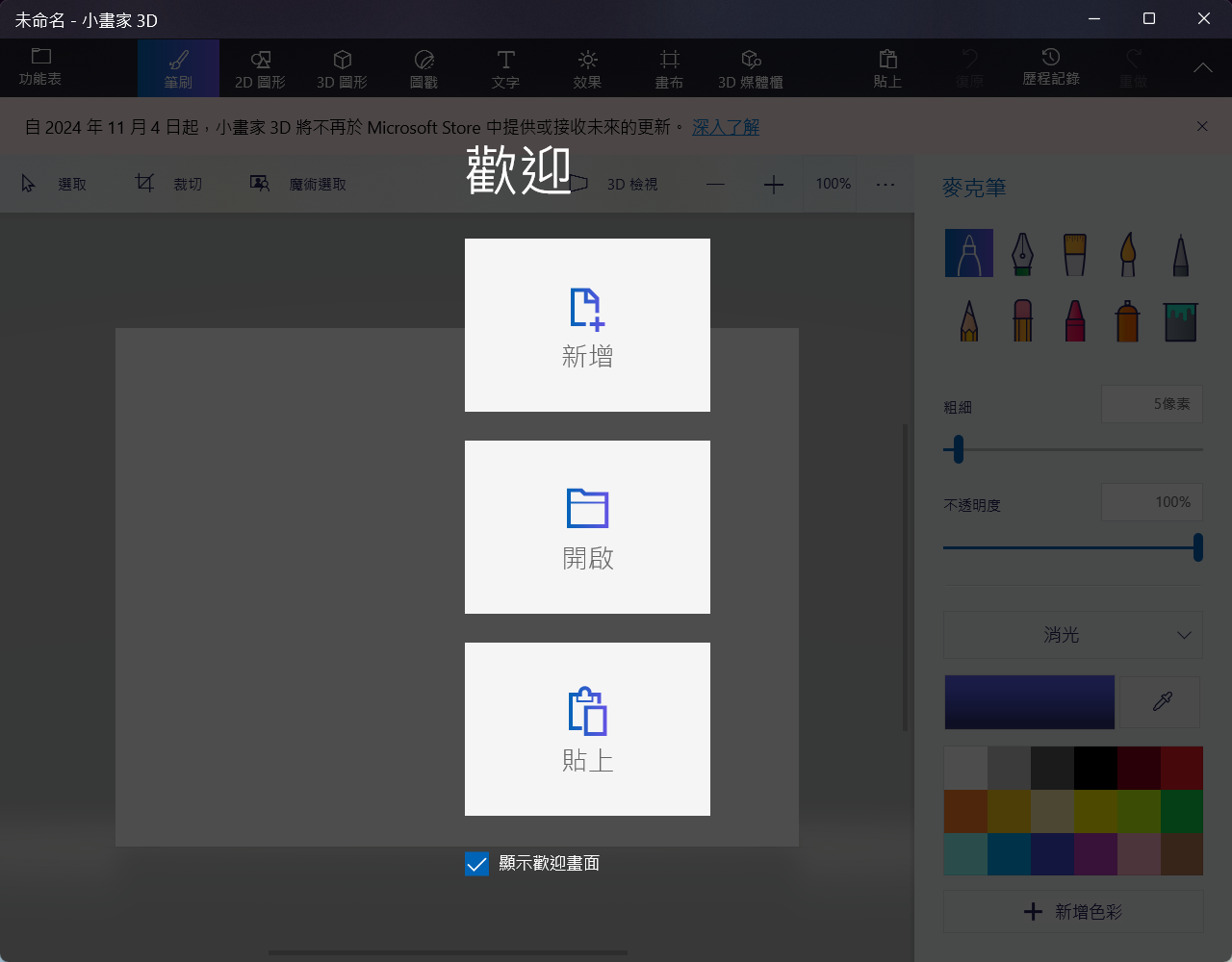Select the Pixel pen brush
The height and width of the screenshot is (962, 1232).
click(x=1180, y=253)
